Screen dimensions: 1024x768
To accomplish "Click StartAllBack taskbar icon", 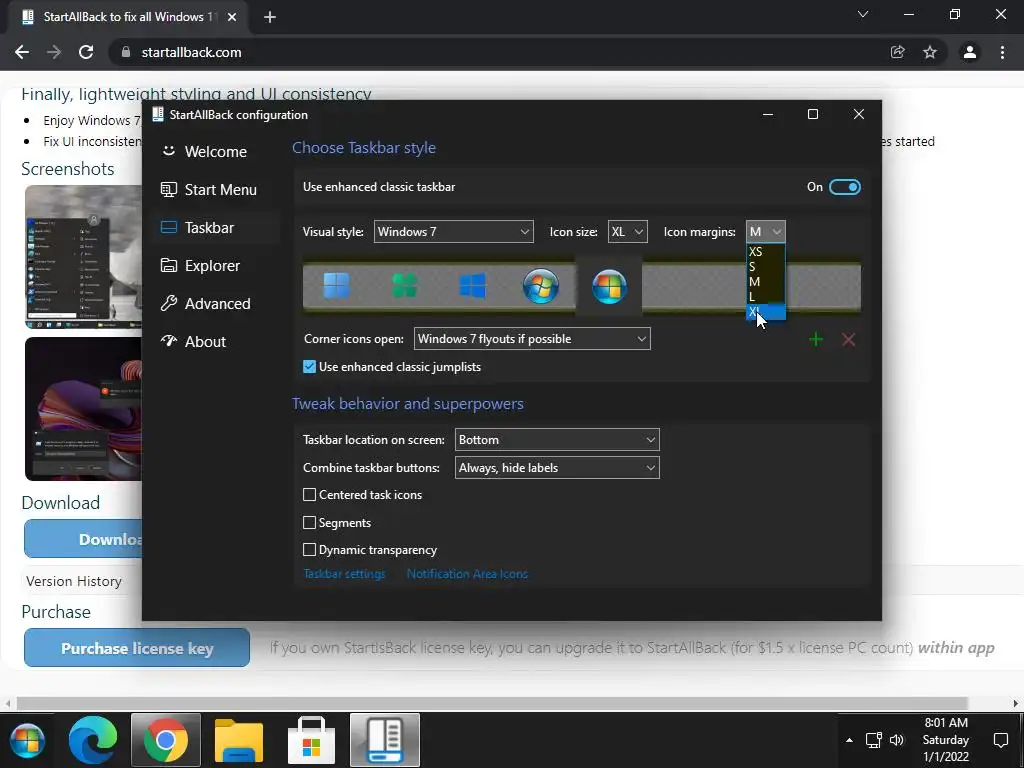I will [385, 741].
